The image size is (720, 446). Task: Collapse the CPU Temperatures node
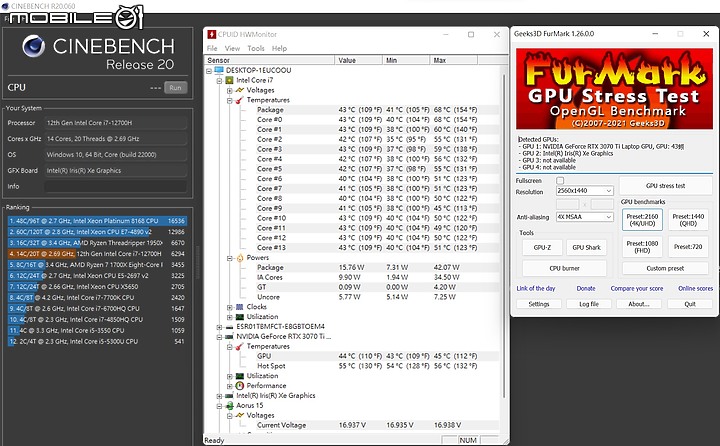pos(230,101)
